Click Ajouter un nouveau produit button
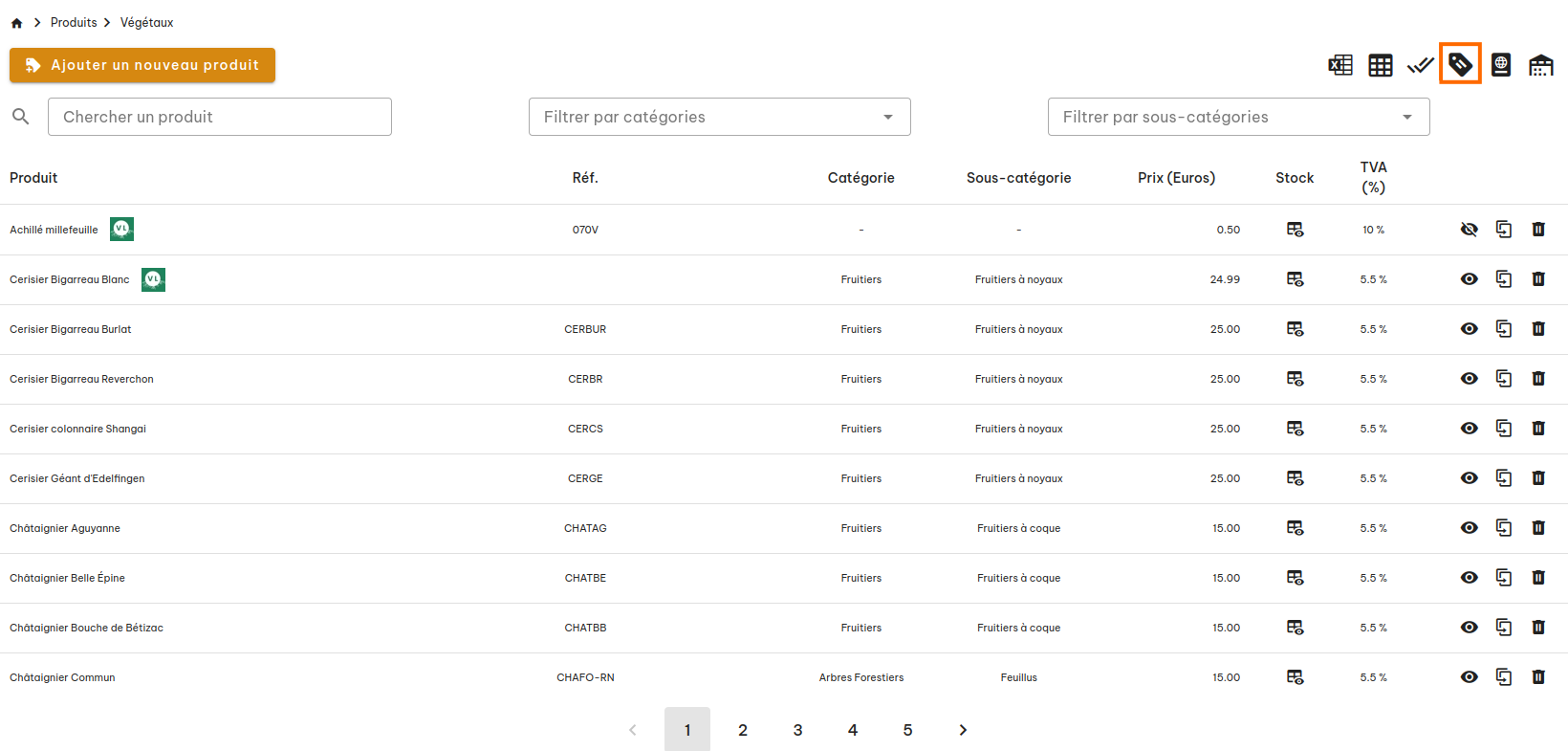Screen dimensions: 1568x751 pos(142,65)
